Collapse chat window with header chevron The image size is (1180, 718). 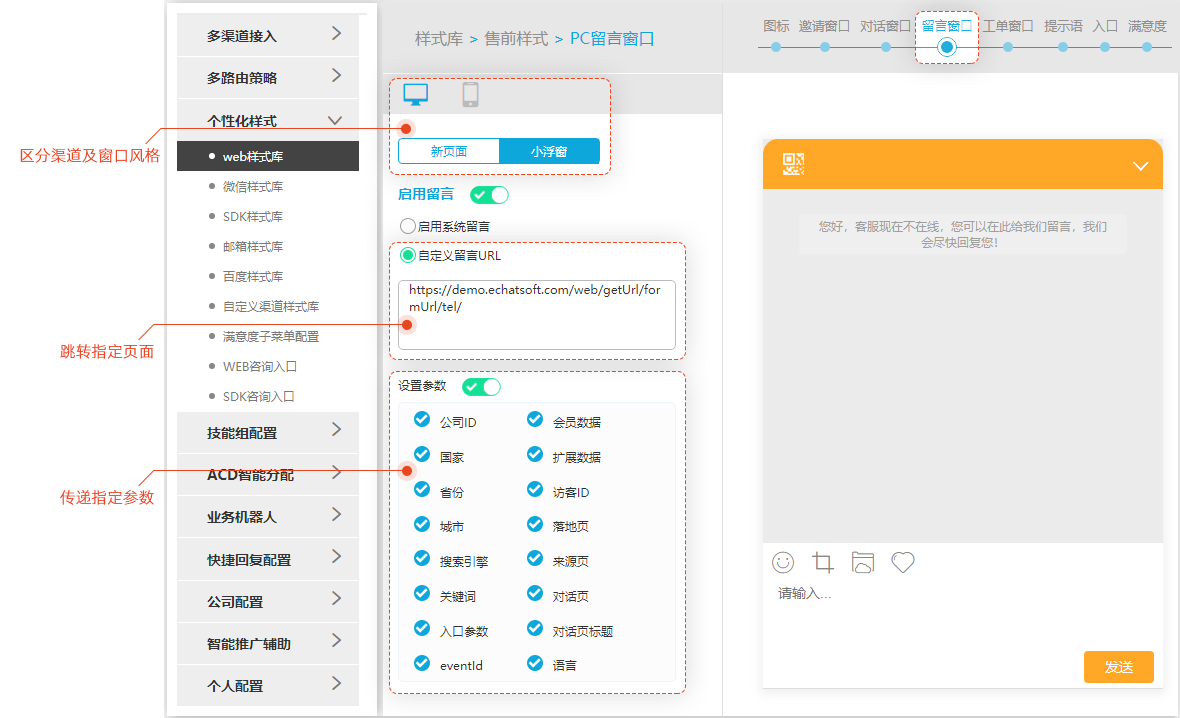coord(1140,166)
